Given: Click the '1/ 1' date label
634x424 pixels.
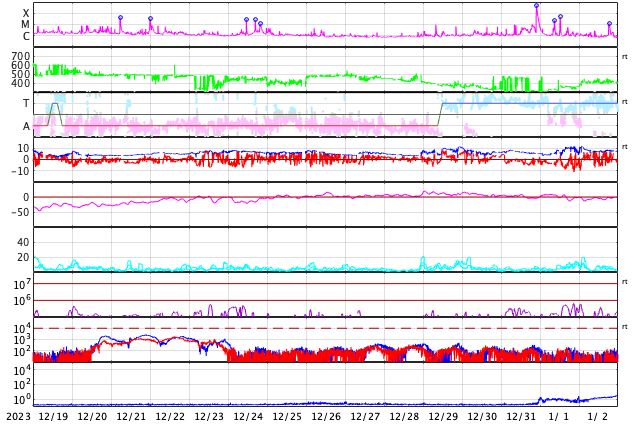Looking at the screenshot, I should 559,417.
